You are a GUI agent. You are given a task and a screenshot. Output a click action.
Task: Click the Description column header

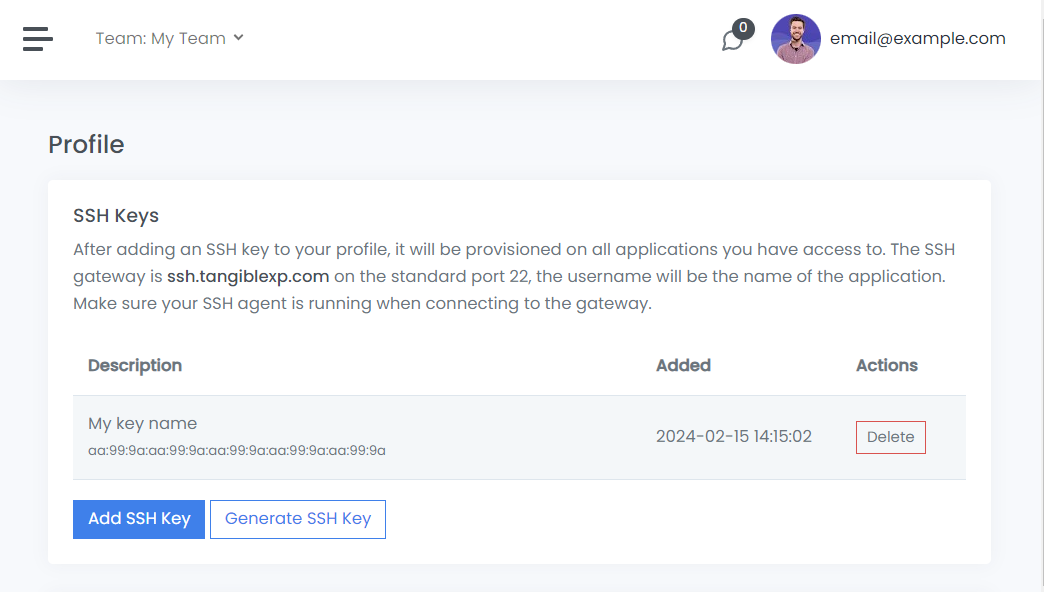pos(135,365)
